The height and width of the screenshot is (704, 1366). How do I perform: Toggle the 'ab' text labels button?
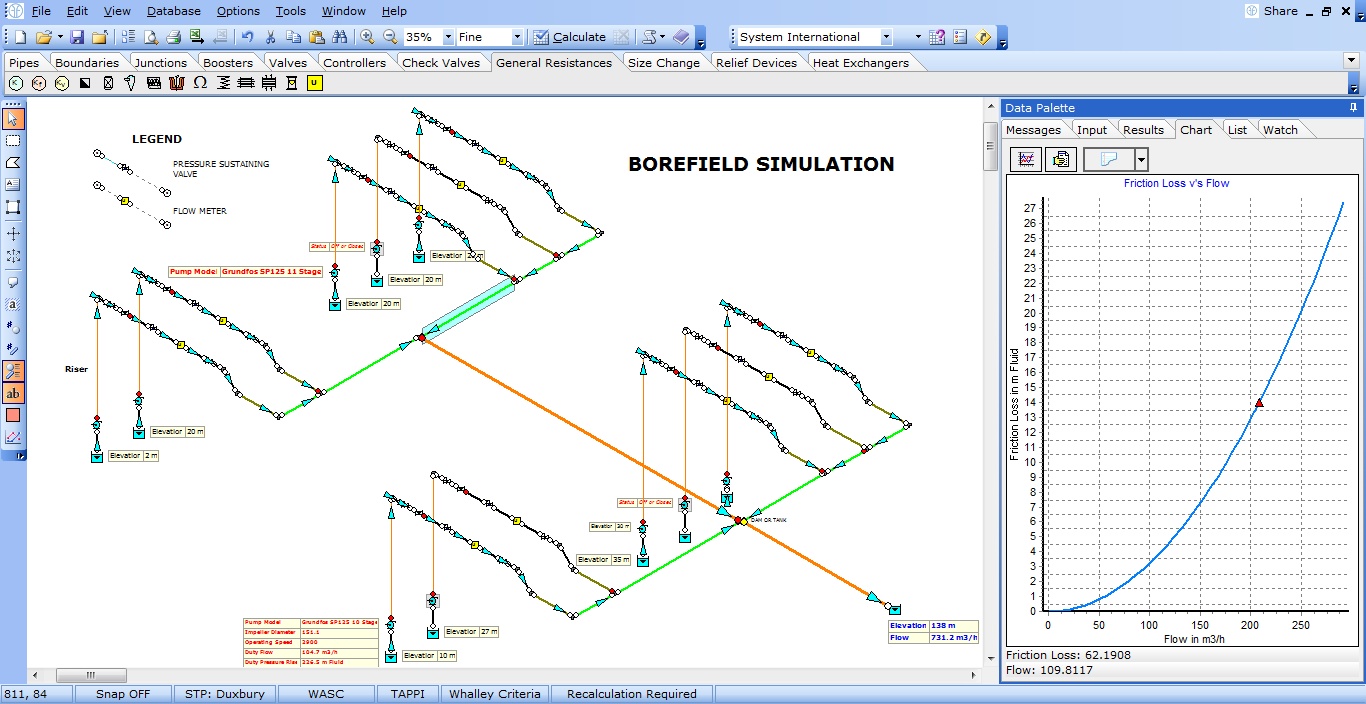(x=13, y=393)
